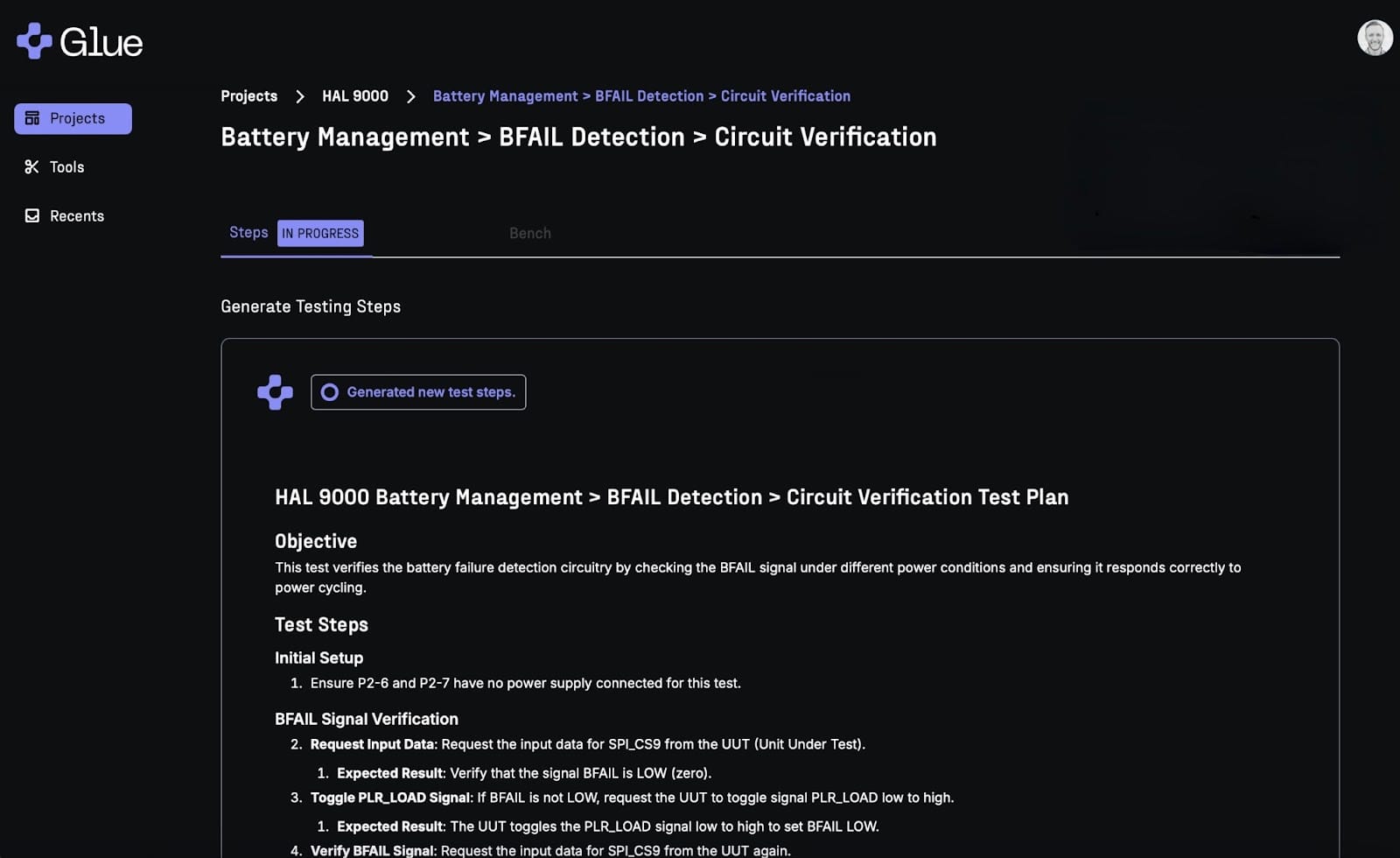Open Tools from the sidebar menu
The image size is (1400, 858).
(x=66, y=167)
